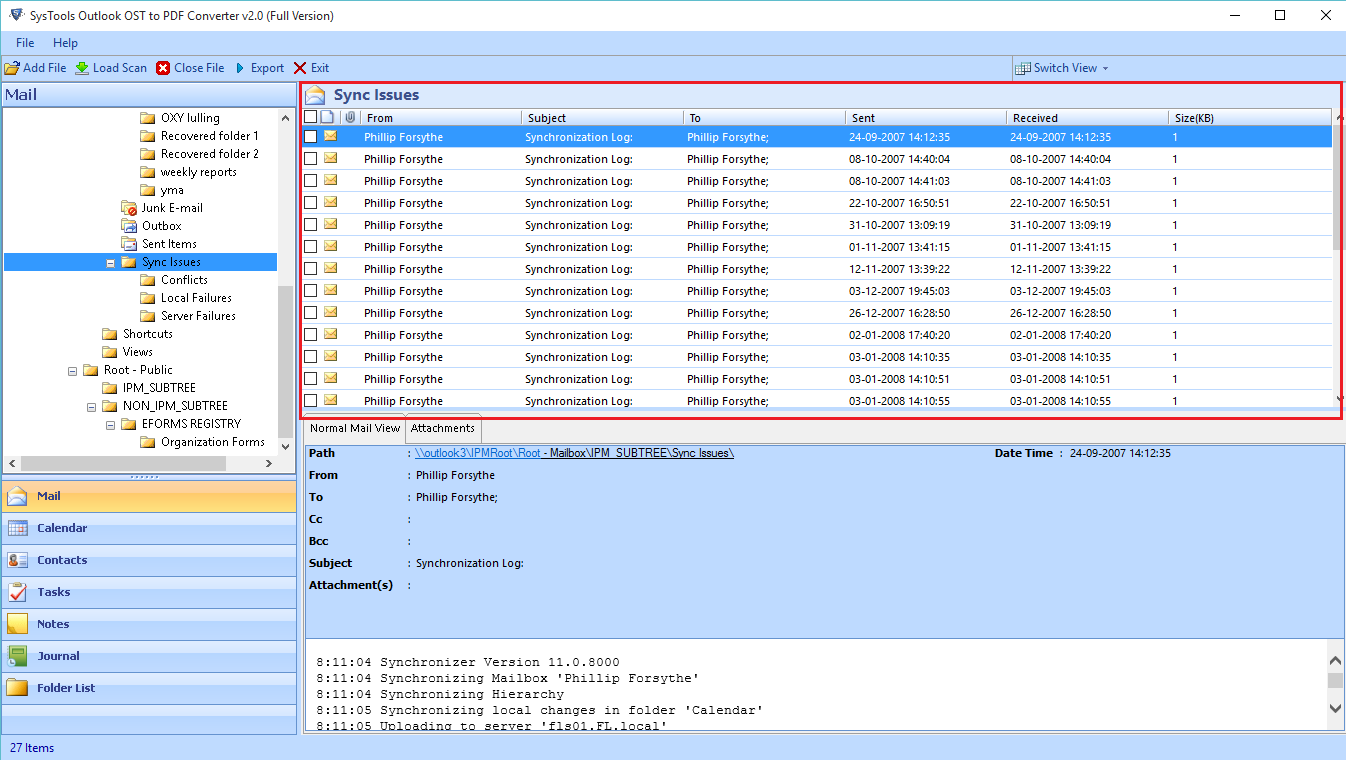Click the Notes icon in navigation pane

(18, 625)
